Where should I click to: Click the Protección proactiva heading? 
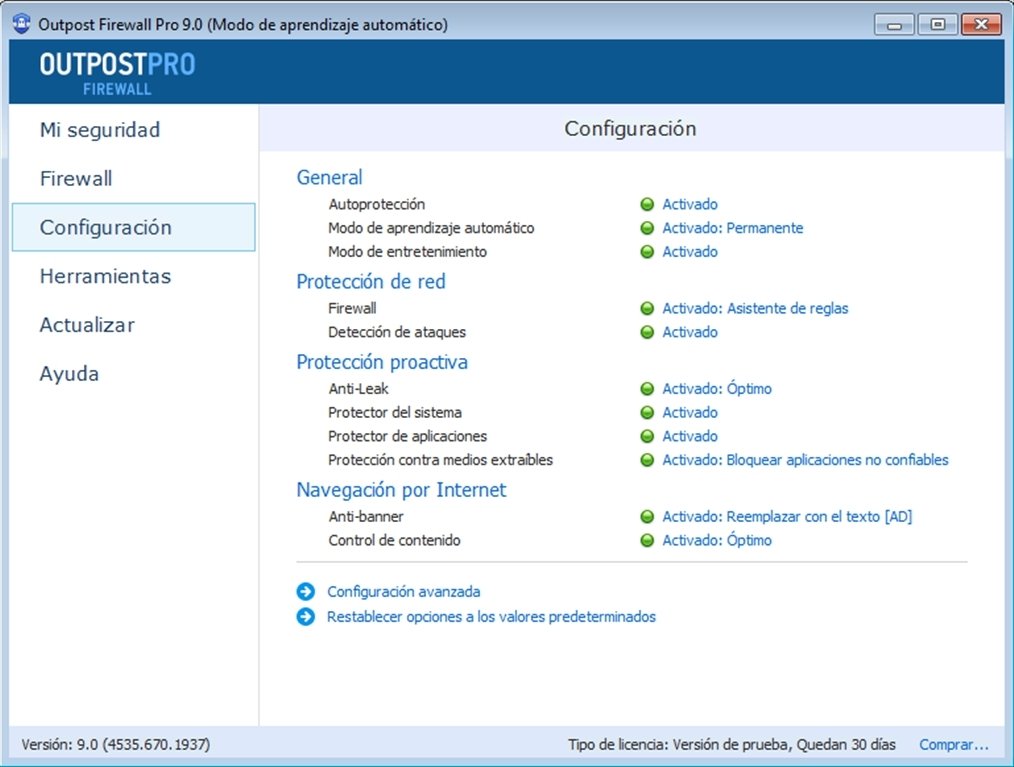coord(382,362)
